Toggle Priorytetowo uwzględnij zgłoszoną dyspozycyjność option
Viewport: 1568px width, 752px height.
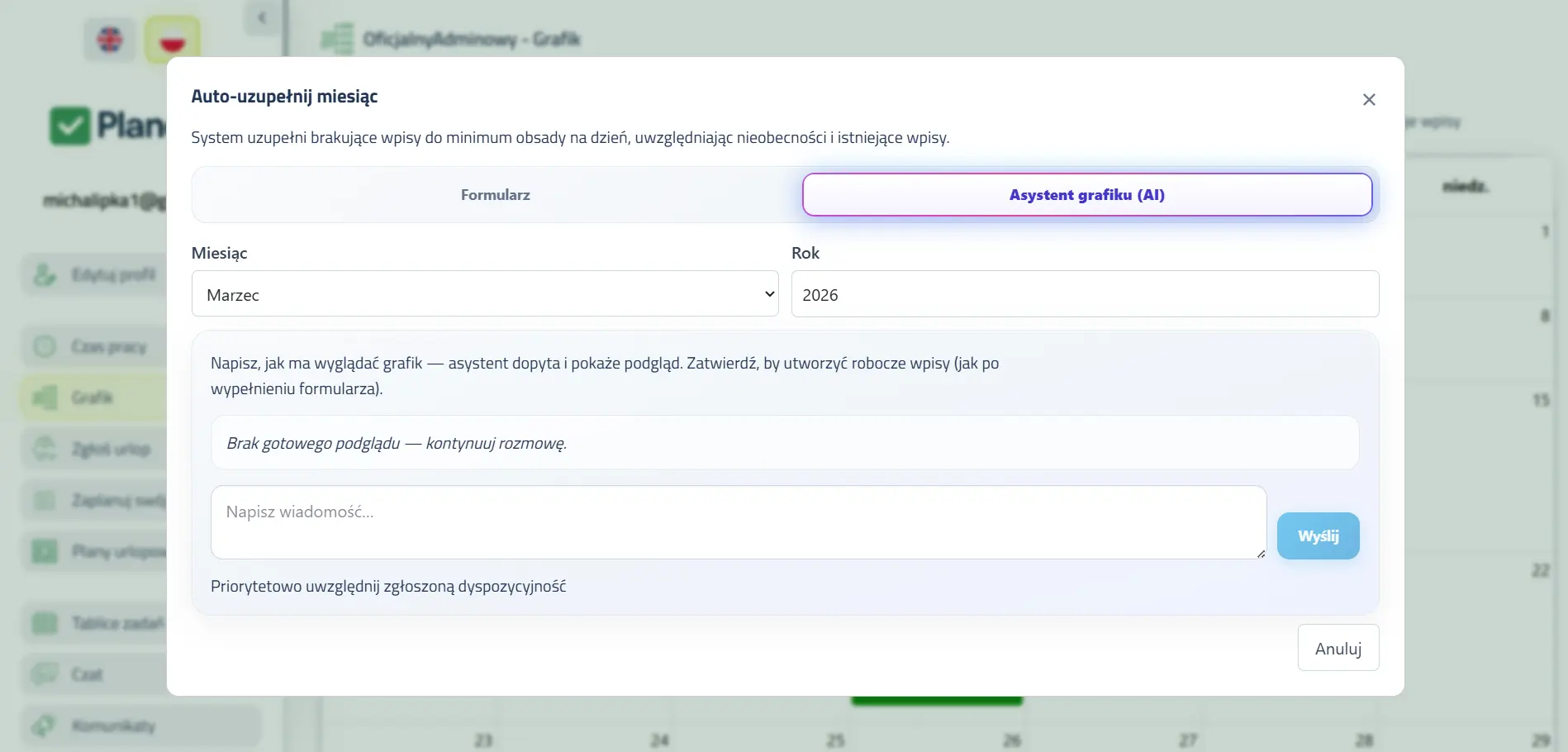[x=388, y=587]
